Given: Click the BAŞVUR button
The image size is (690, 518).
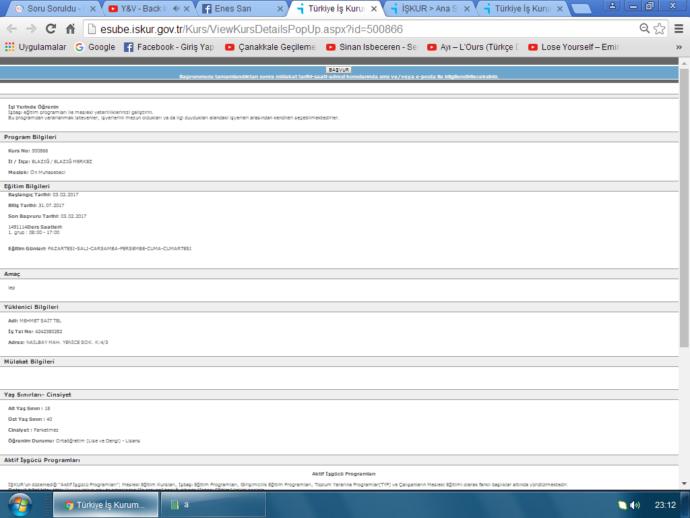Looking at the screenshot, I should click(338, 70).
